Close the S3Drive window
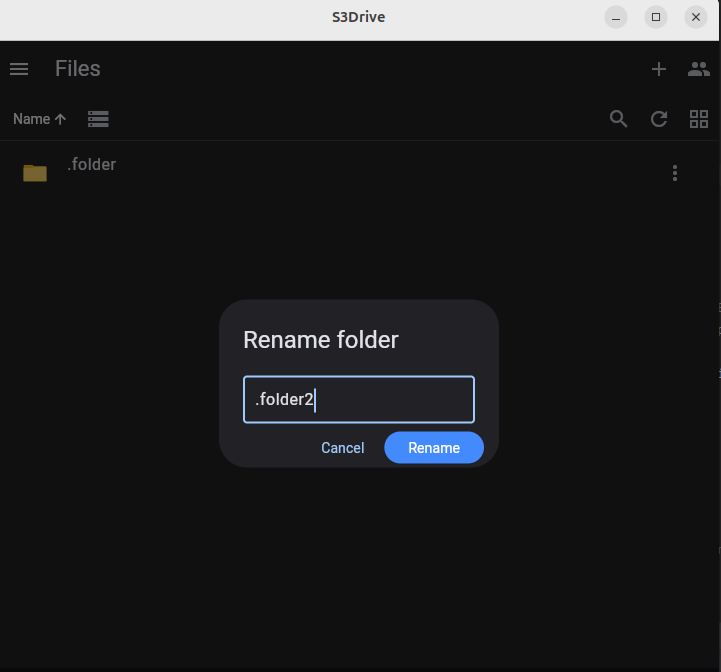The height and width of the screenshot is (672, 721). [x=696, y=17]
